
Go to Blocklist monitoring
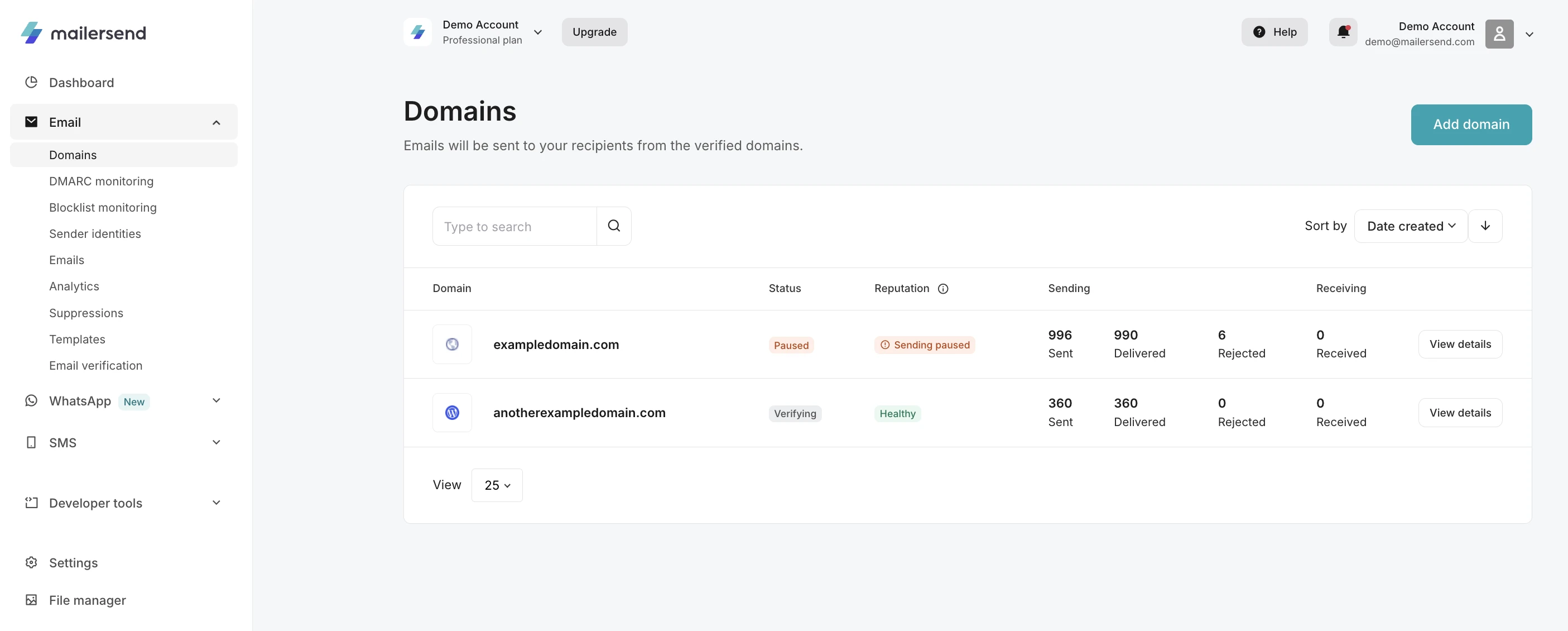click(103, 207)
